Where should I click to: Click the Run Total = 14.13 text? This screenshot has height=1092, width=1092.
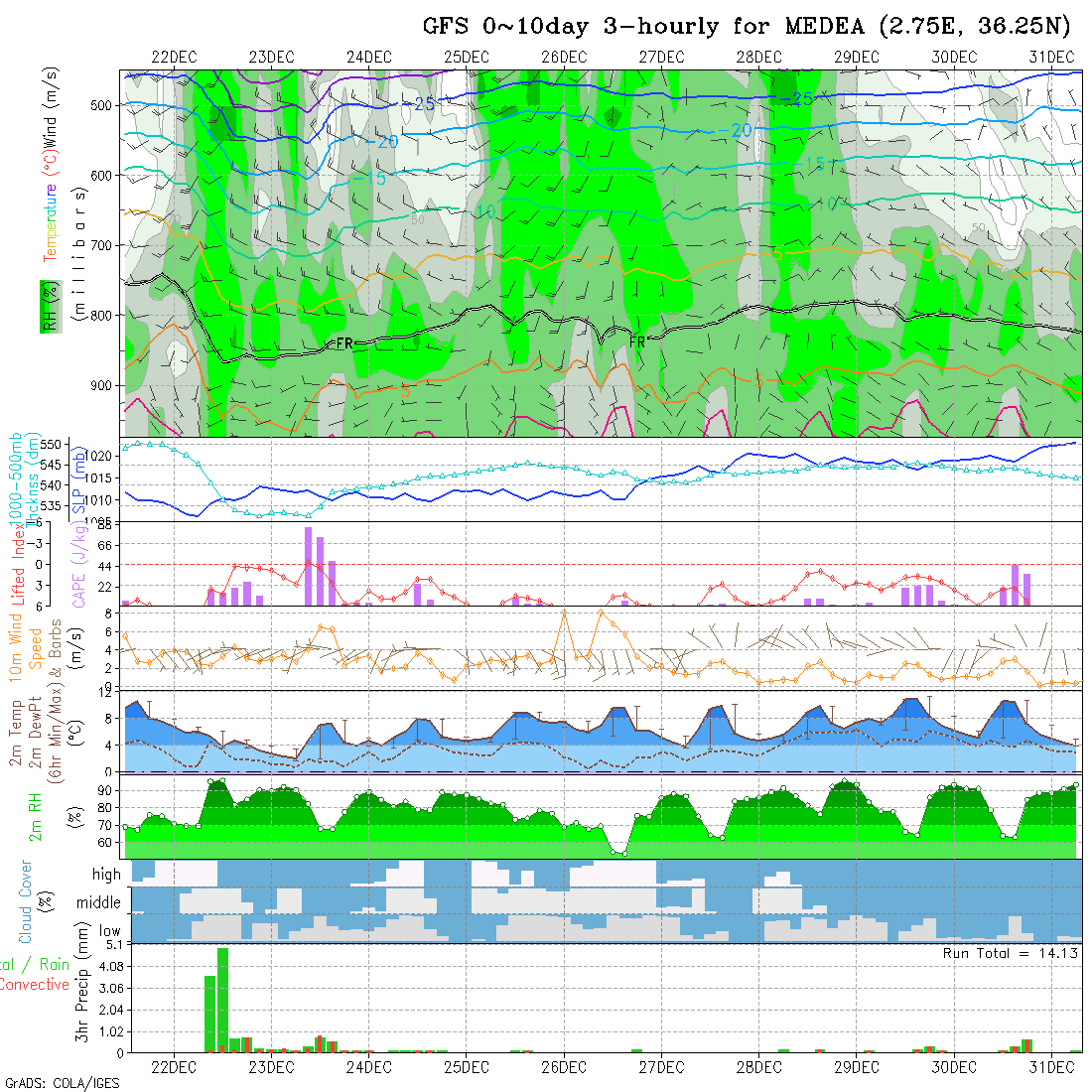1011,953
